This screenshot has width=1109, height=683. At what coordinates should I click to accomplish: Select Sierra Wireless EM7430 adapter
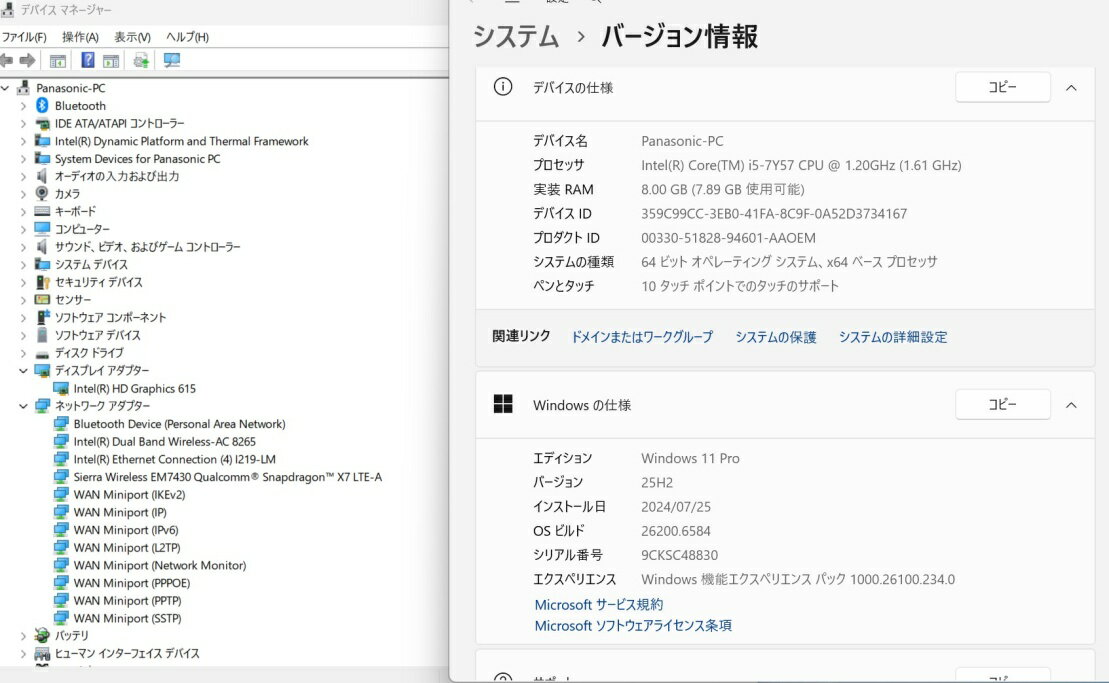point(227,477)
